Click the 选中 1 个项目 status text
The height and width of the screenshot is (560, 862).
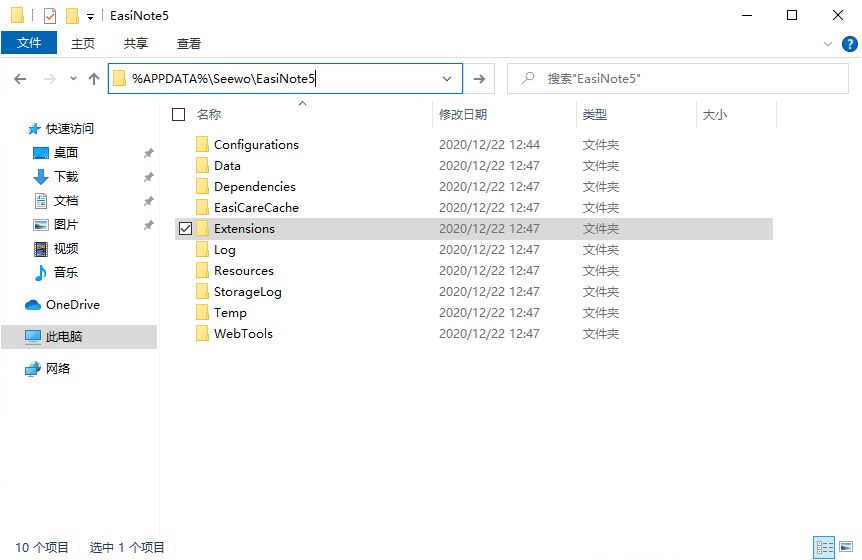(127, 547)
